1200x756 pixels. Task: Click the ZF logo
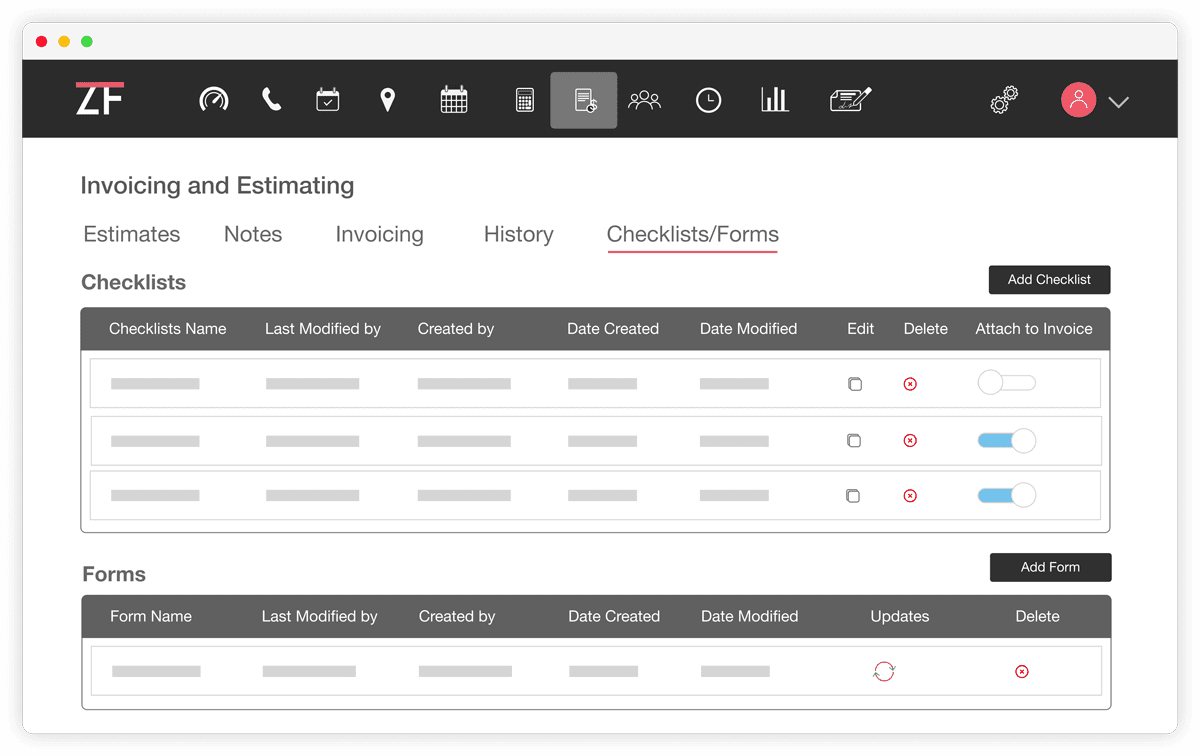100,98
